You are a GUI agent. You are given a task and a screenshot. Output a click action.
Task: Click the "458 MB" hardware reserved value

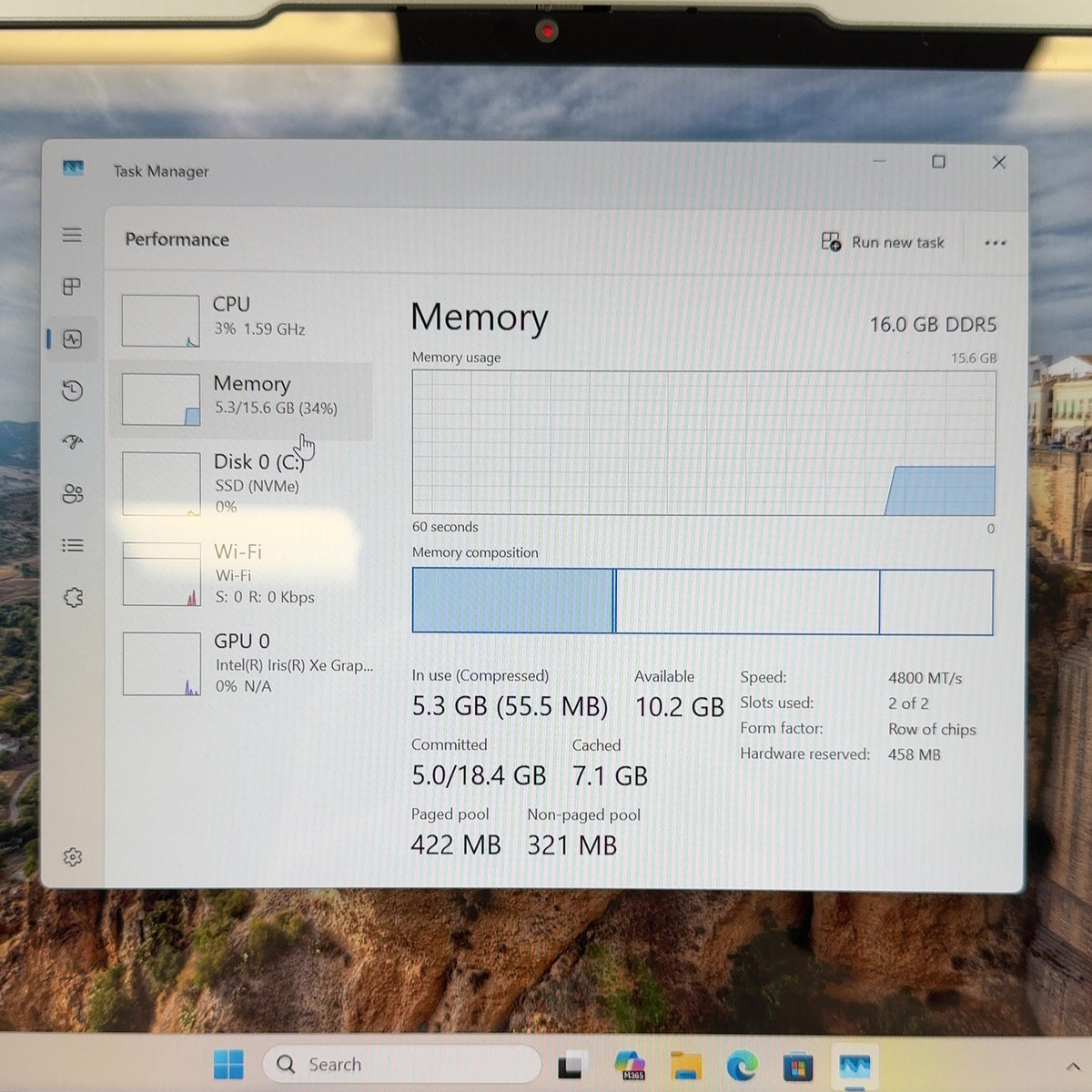click(x=915, y=754)
